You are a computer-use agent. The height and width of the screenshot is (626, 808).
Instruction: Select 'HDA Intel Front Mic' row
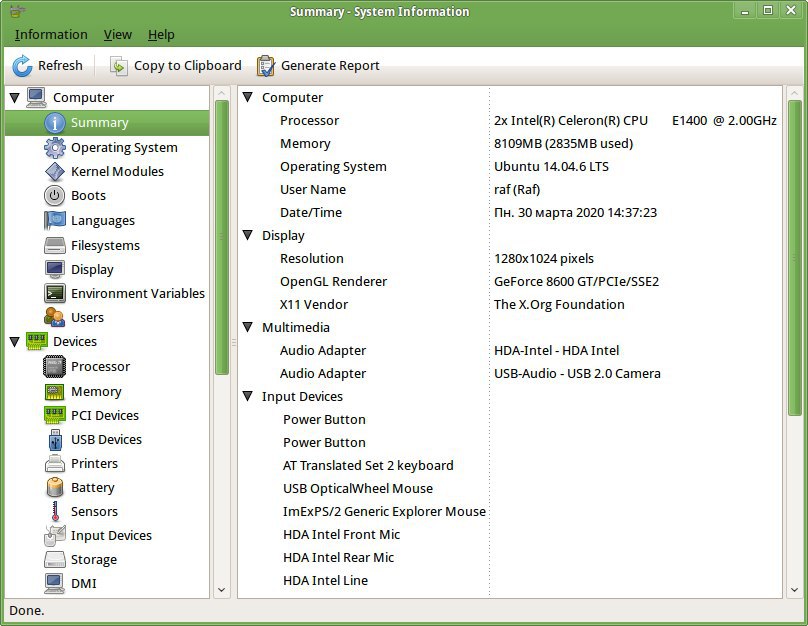pyautogui.click(x=510, y=534)
